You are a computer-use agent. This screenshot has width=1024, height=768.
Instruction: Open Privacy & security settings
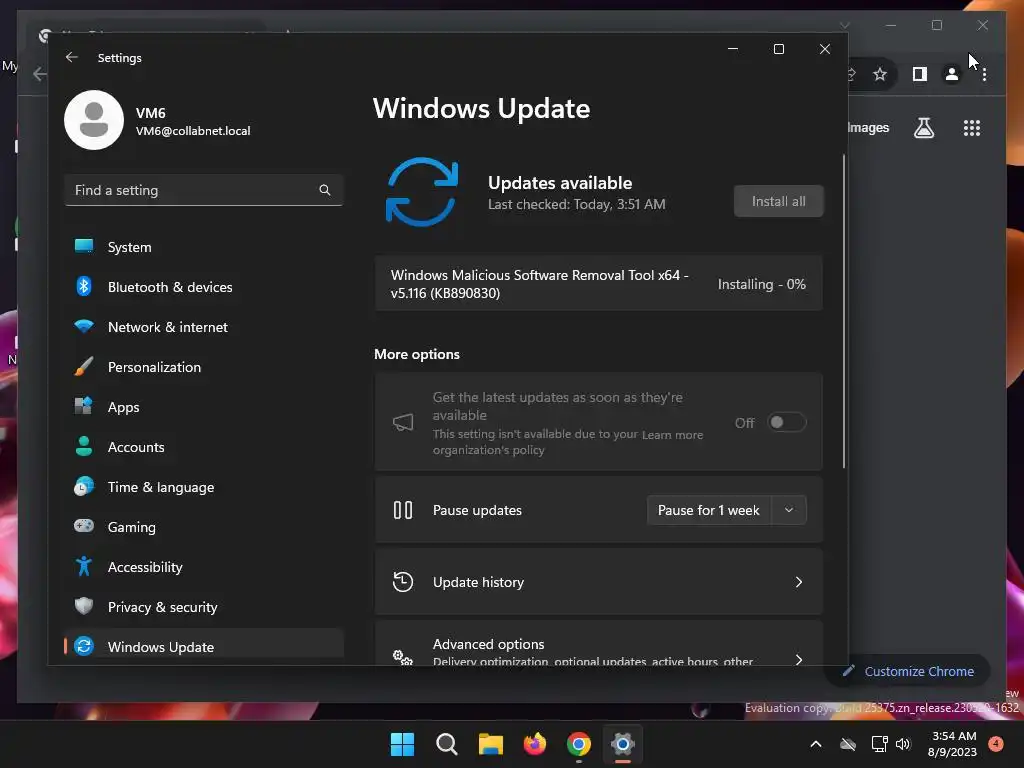point(204,607)
